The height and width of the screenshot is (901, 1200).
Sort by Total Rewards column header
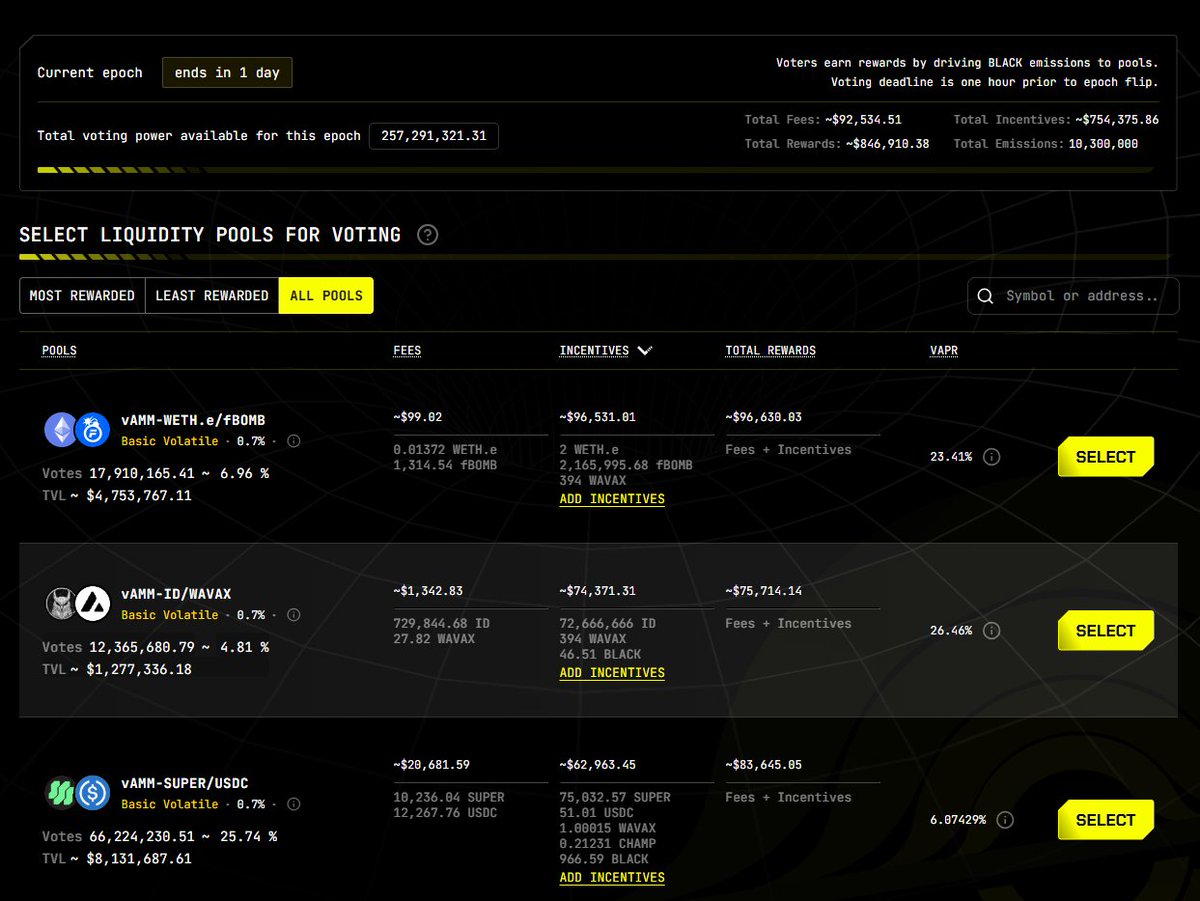point(770,351)
